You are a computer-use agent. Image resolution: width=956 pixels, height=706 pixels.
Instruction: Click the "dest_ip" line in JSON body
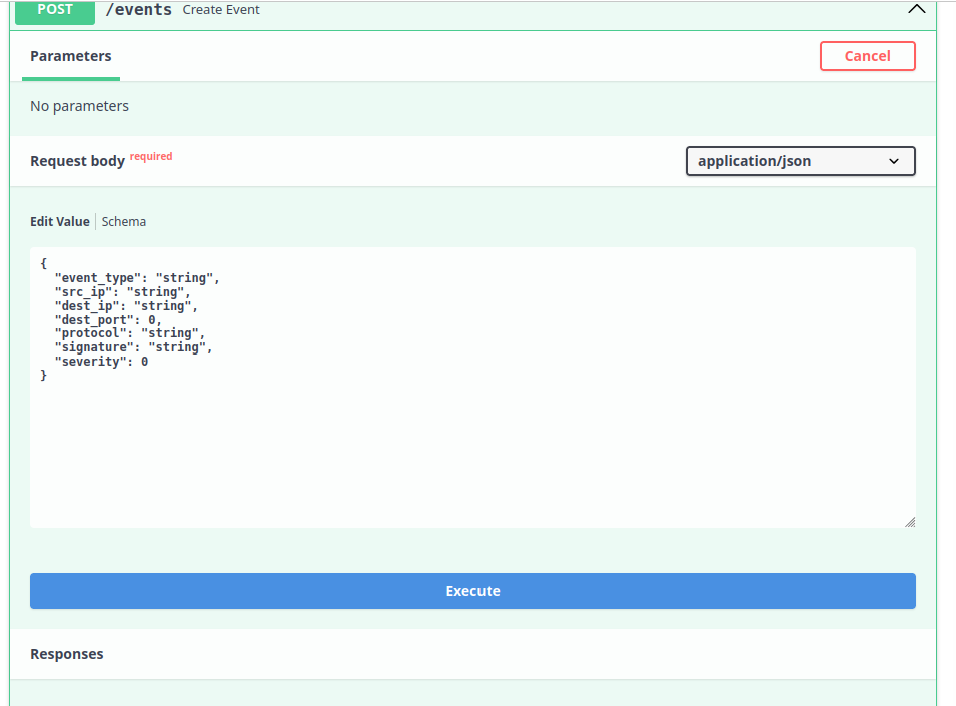pyautogui.click(x=126, y=306)
